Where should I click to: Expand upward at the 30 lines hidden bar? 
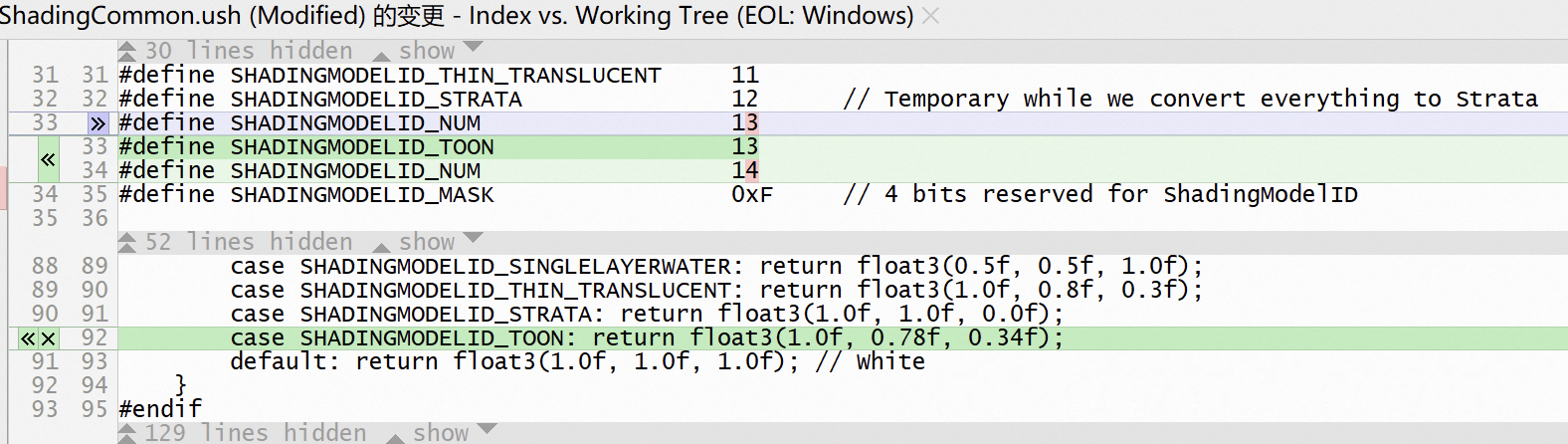point(127,51)
